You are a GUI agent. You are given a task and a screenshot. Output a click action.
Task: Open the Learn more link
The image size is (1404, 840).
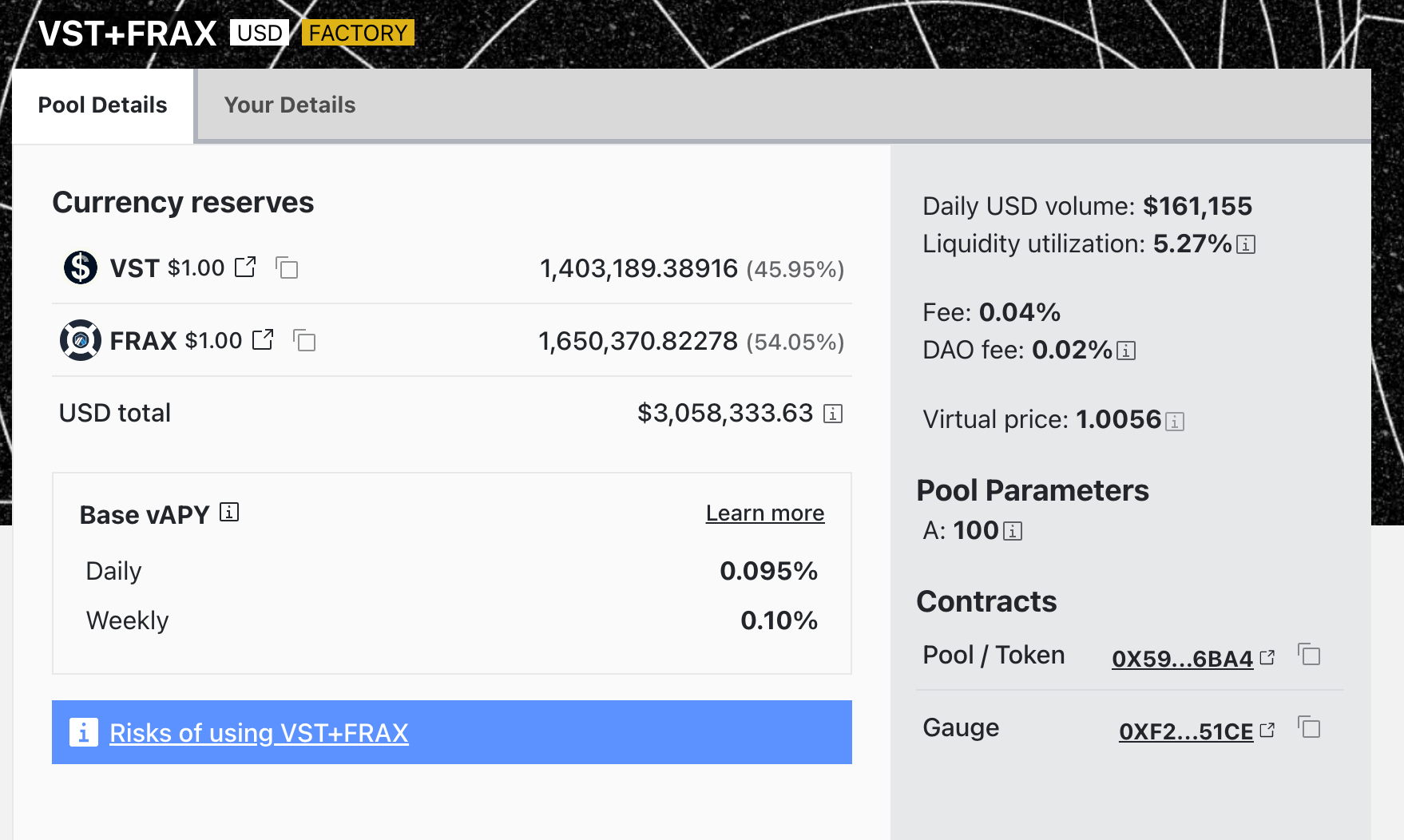[x=764, y=513]
